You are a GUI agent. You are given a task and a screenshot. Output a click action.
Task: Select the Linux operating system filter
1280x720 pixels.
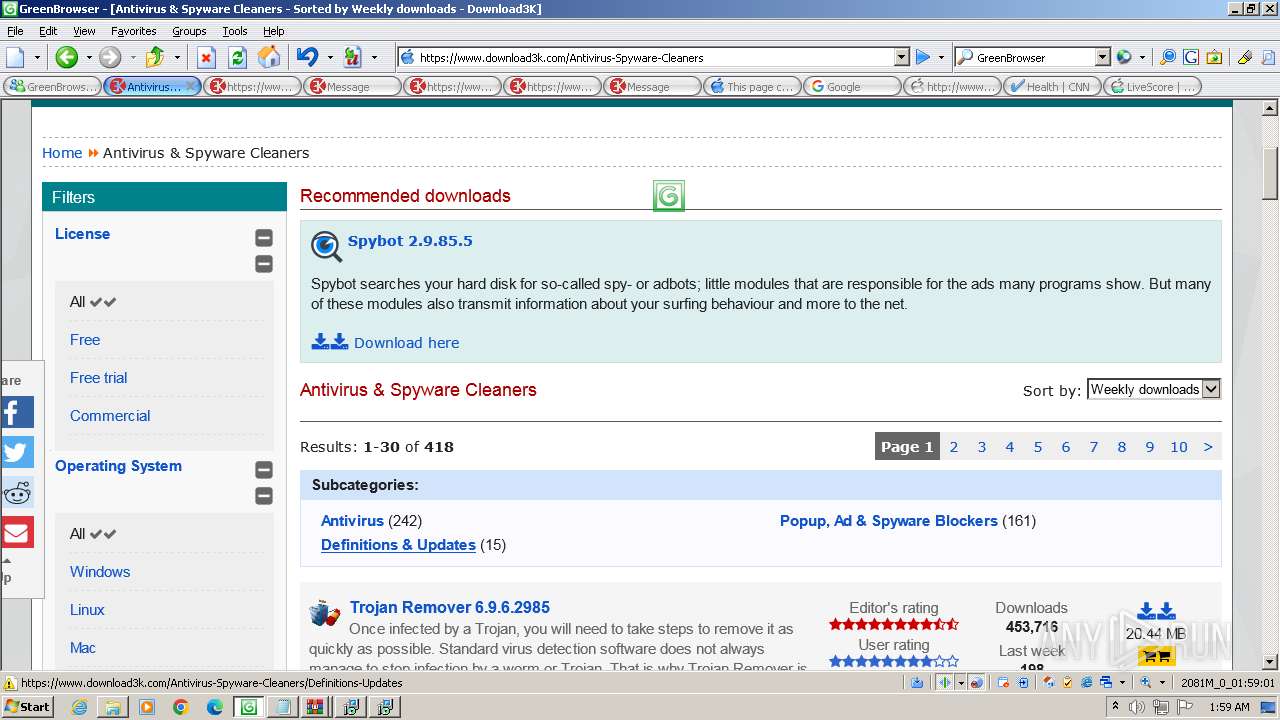pos(87,610)
